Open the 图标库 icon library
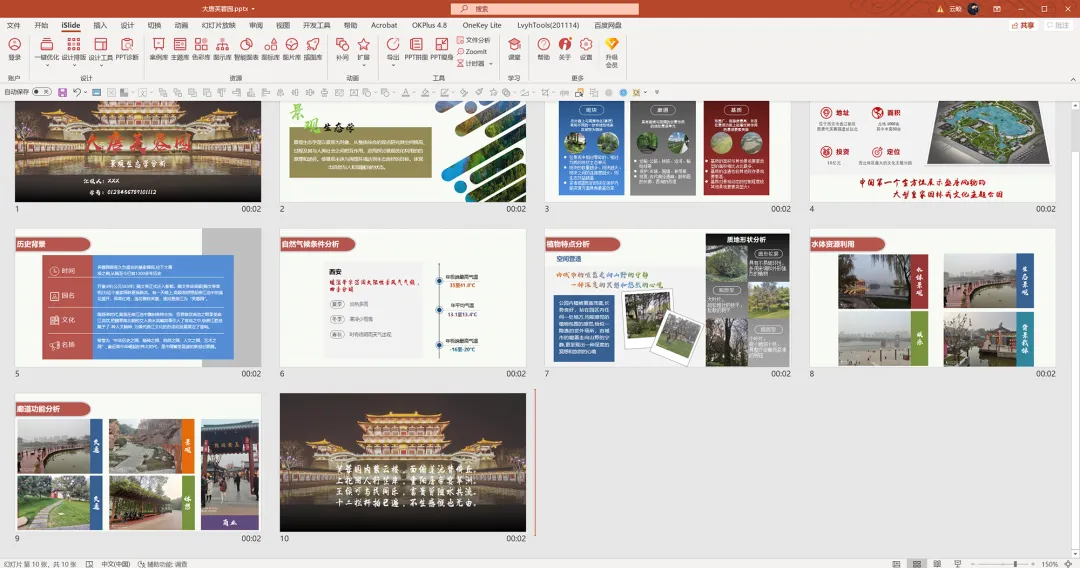This screenshot has height=568, width=1080. point(271,49)
